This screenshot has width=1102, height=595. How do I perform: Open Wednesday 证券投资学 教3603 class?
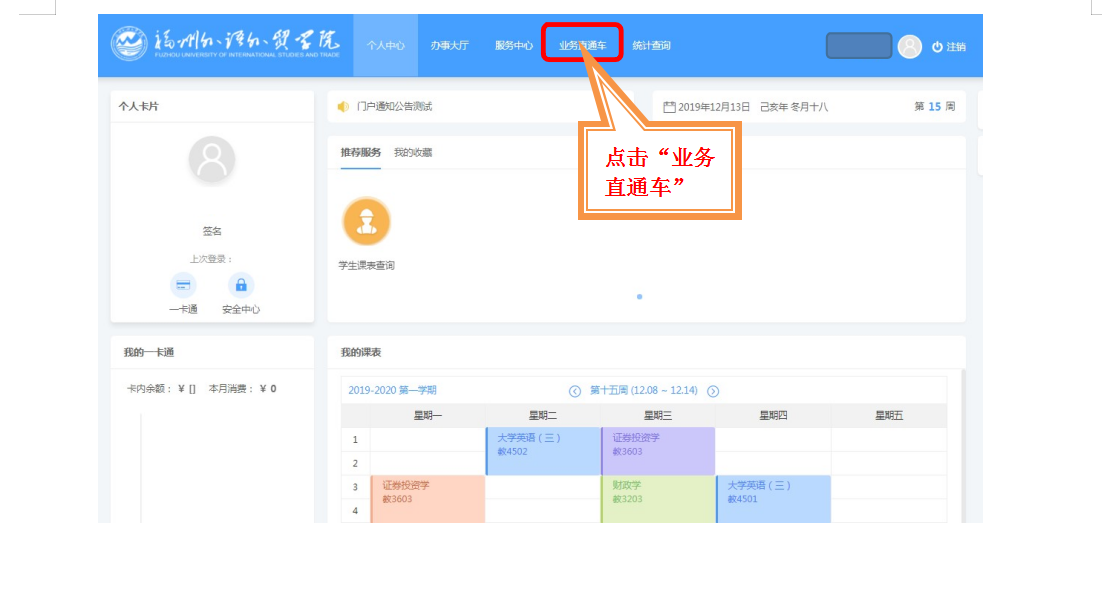tap(658, 451)
